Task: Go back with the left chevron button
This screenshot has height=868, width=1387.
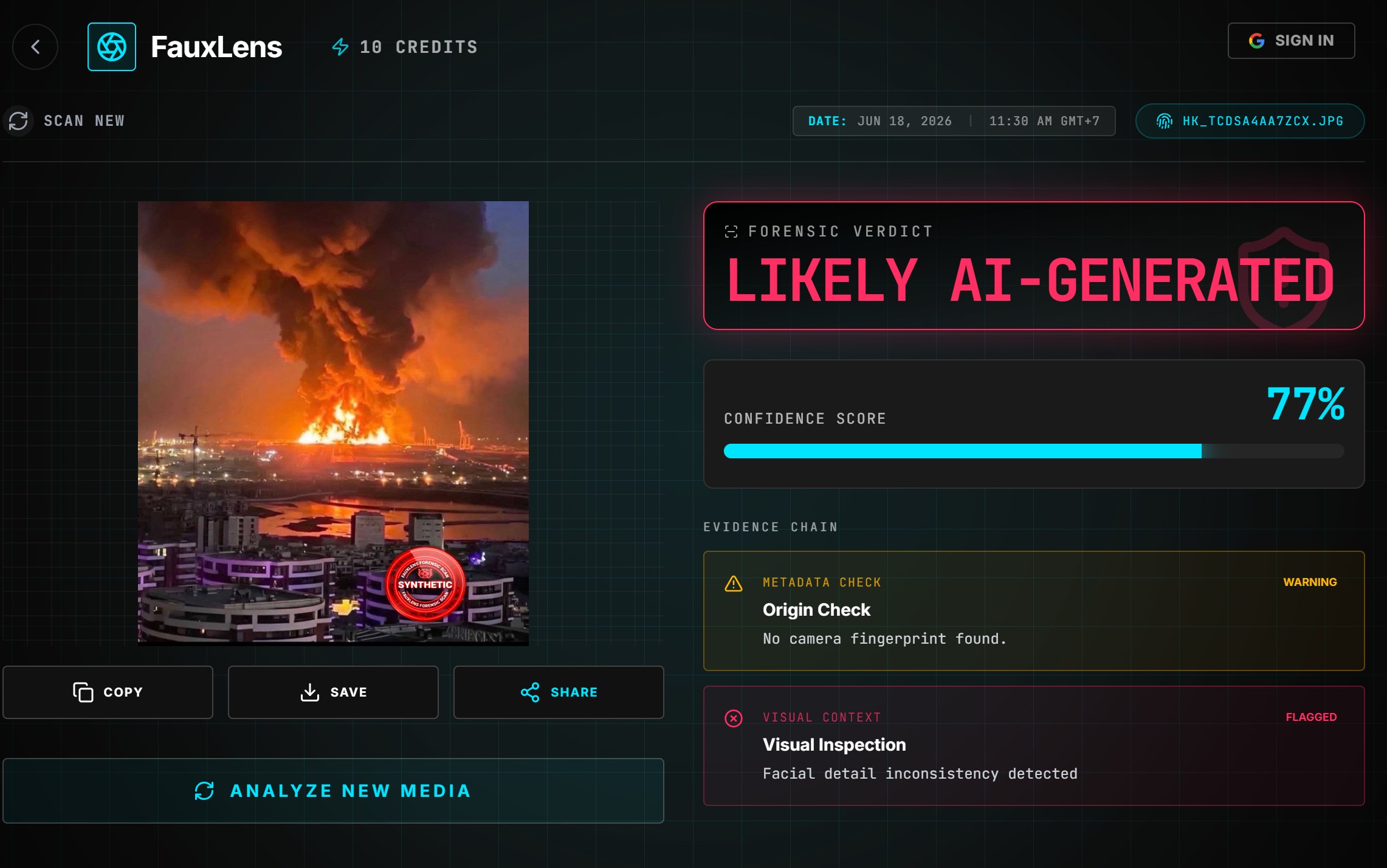Action: coord(35,47)
